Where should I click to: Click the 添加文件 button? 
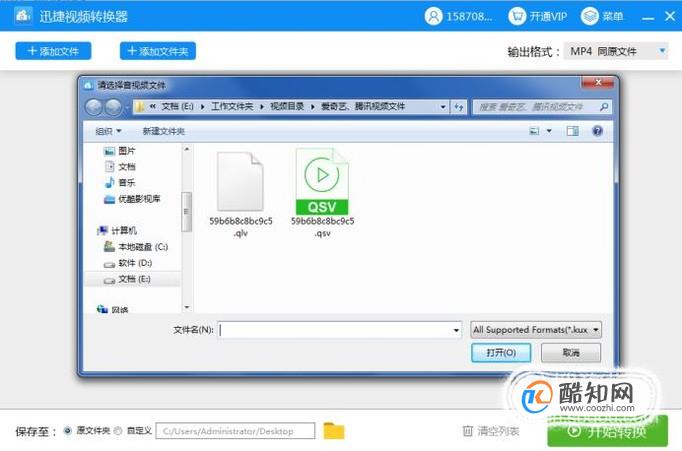click(x=53, y=51)
